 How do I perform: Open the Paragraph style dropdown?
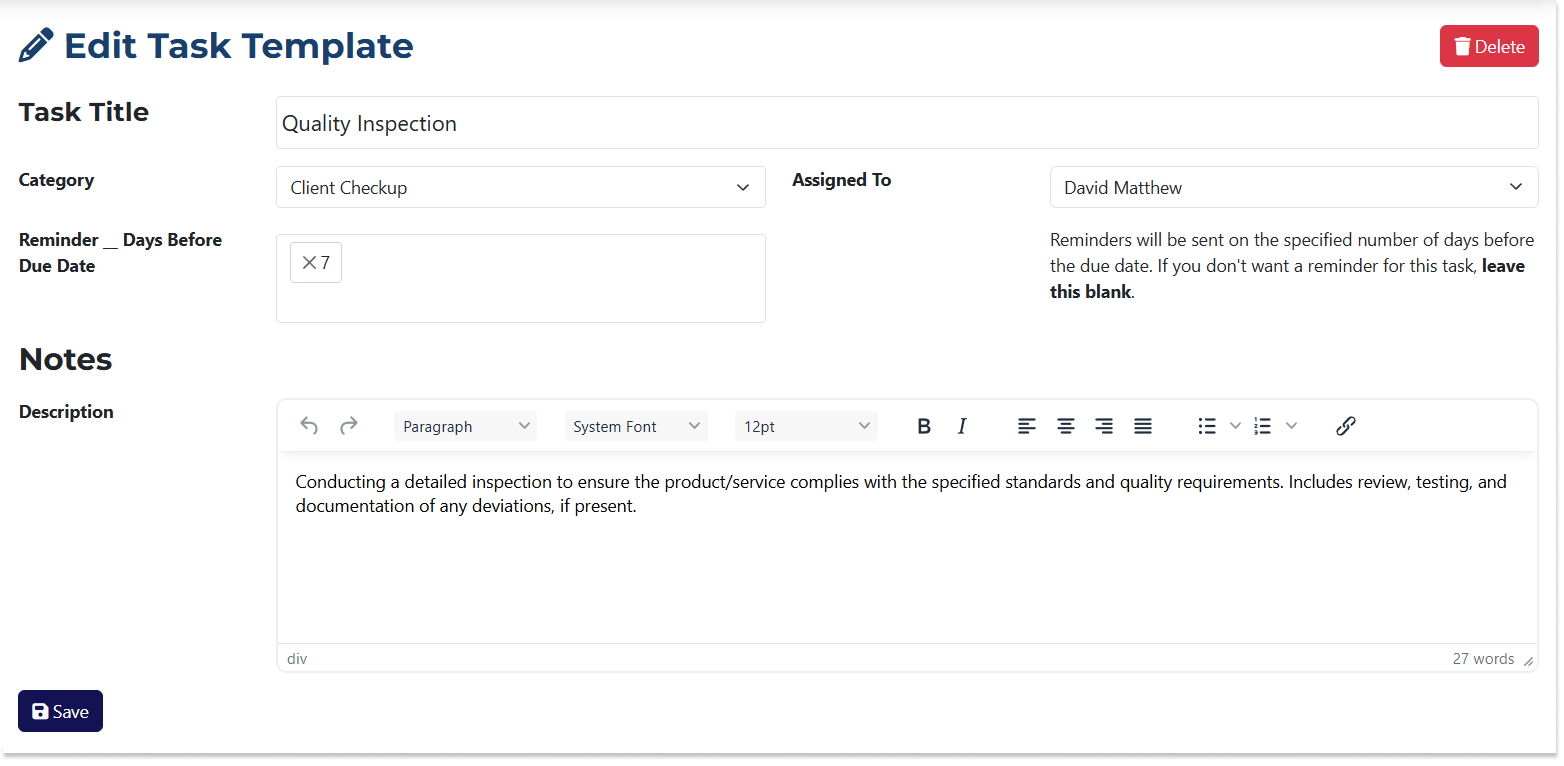[x=464, y=425]
